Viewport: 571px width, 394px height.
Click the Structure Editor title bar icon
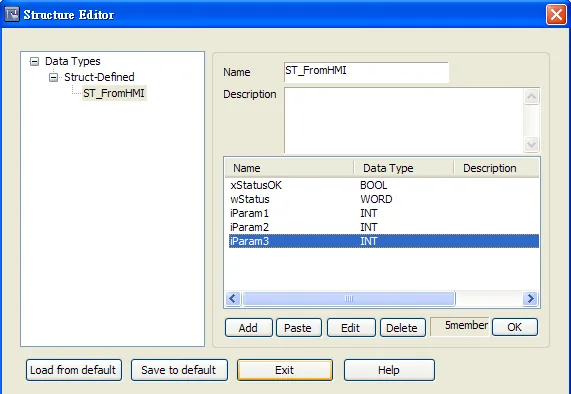tap(12, 15)
